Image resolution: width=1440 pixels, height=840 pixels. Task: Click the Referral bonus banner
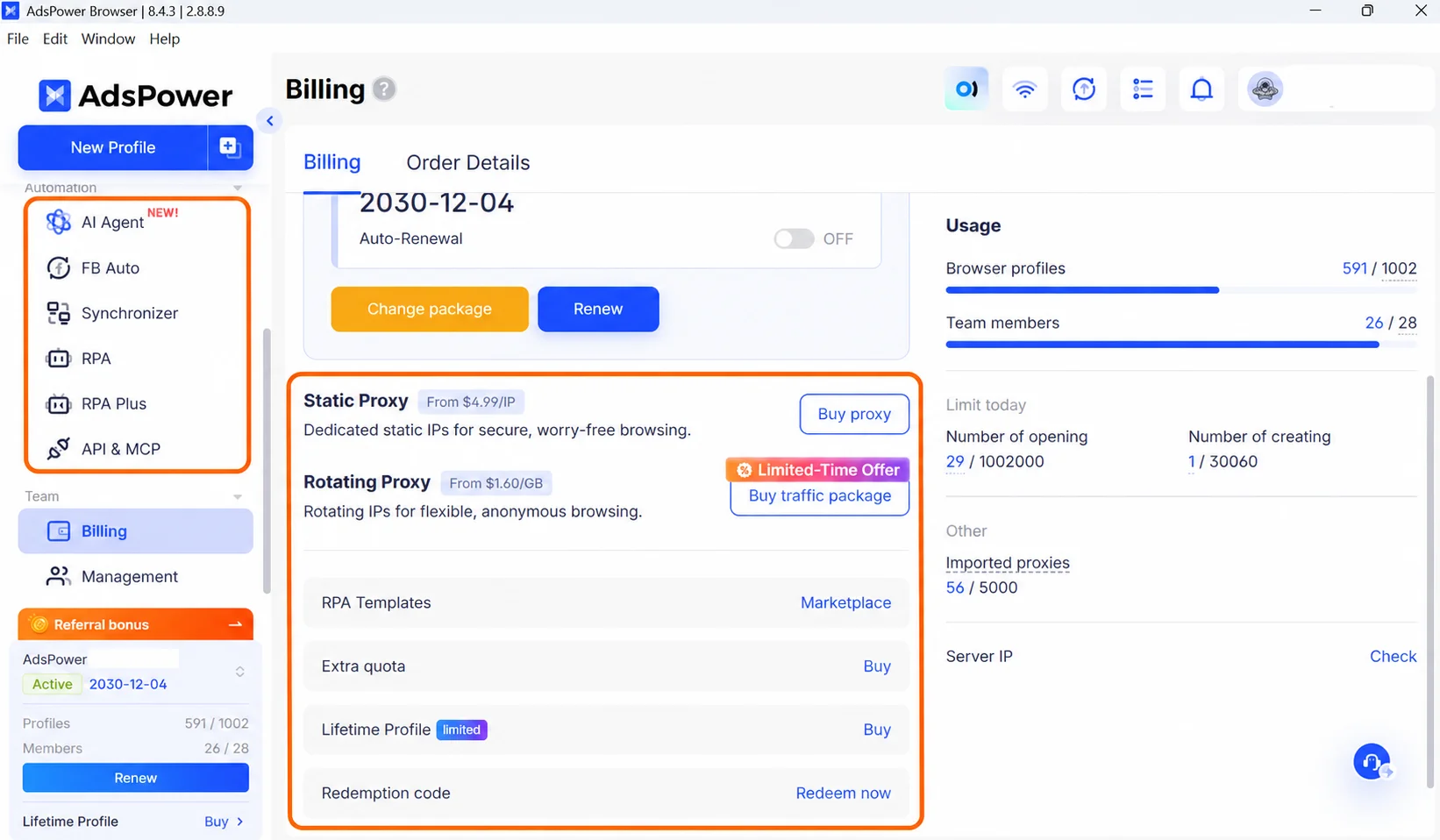point(135,624)
